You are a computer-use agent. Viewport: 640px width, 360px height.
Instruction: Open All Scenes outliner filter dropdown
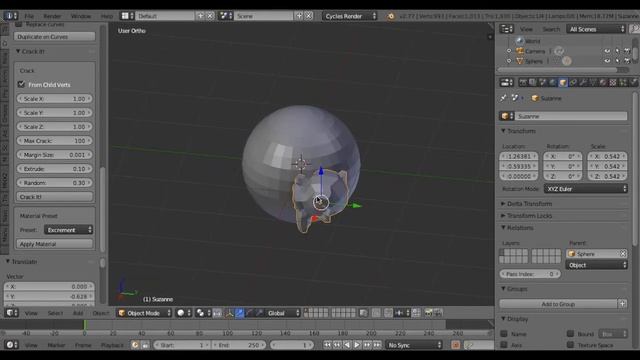(596, 29)
